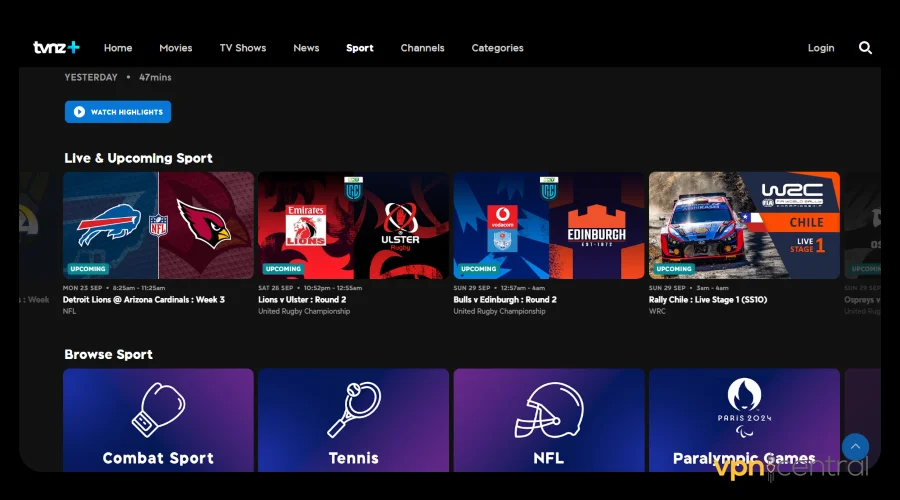Open the Paralympic Games category tile

(744, 420)
